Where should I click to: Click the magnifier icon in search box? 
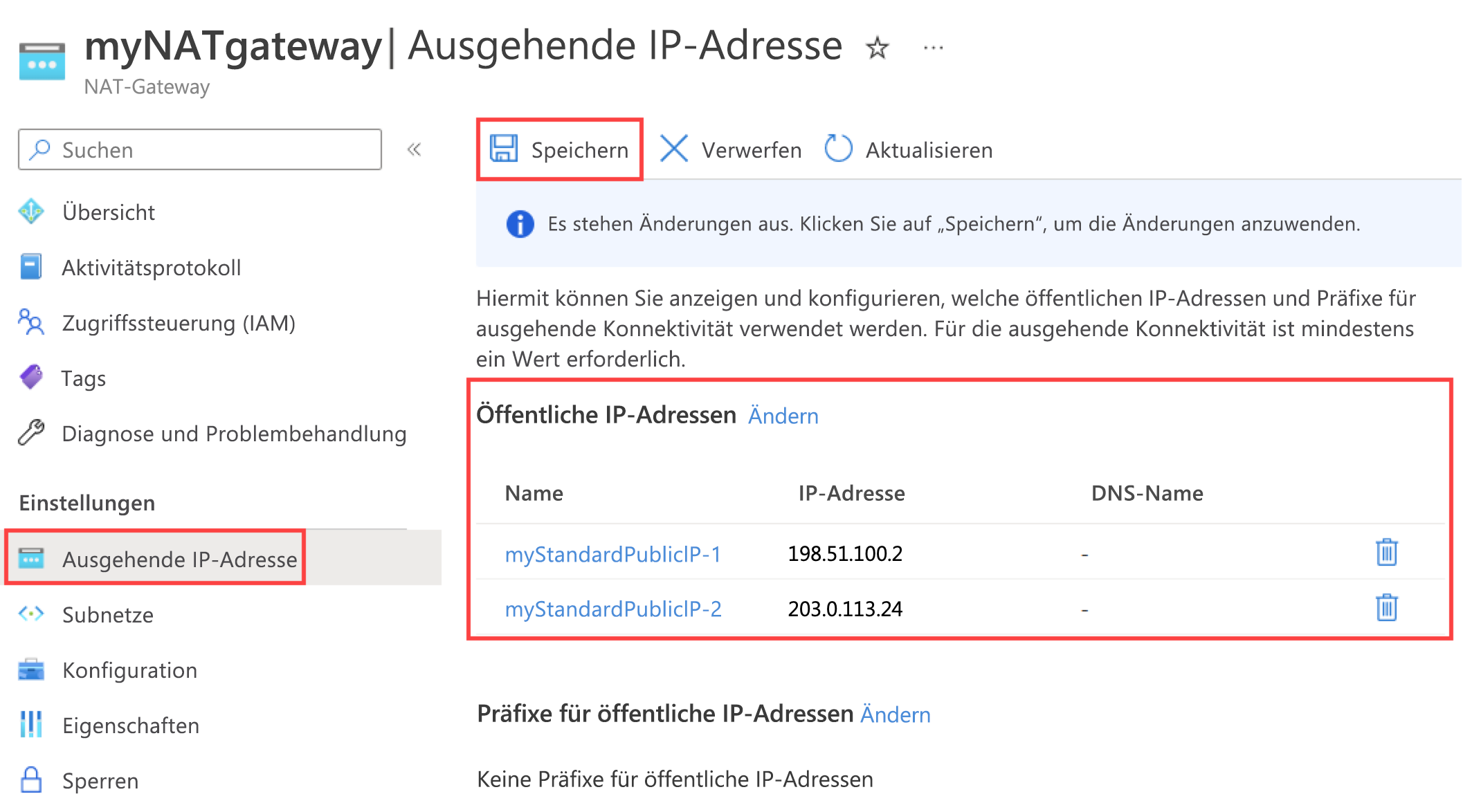tap(41, 149)
